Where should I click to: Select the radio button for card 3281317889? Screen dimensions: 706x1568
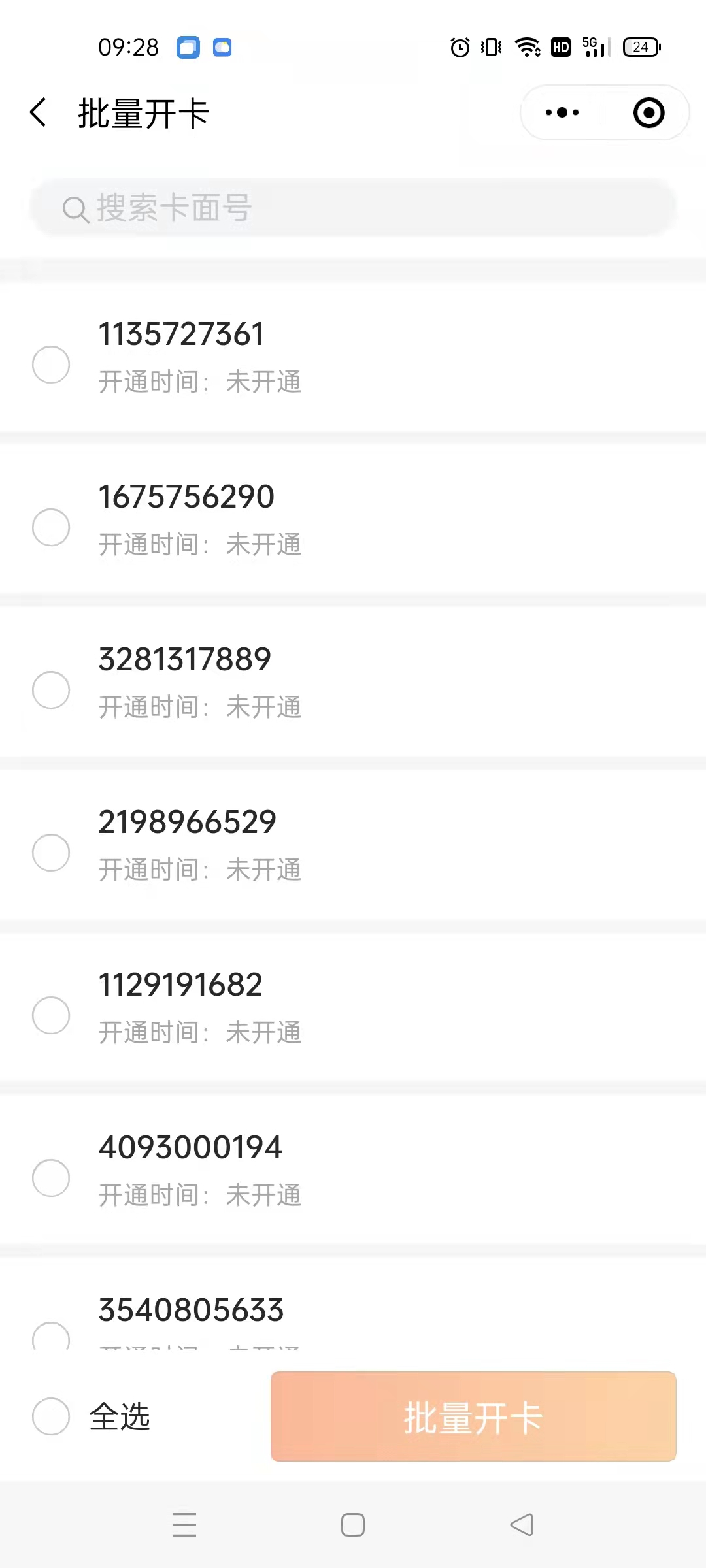pyautogui.click(x=51, y=689)
